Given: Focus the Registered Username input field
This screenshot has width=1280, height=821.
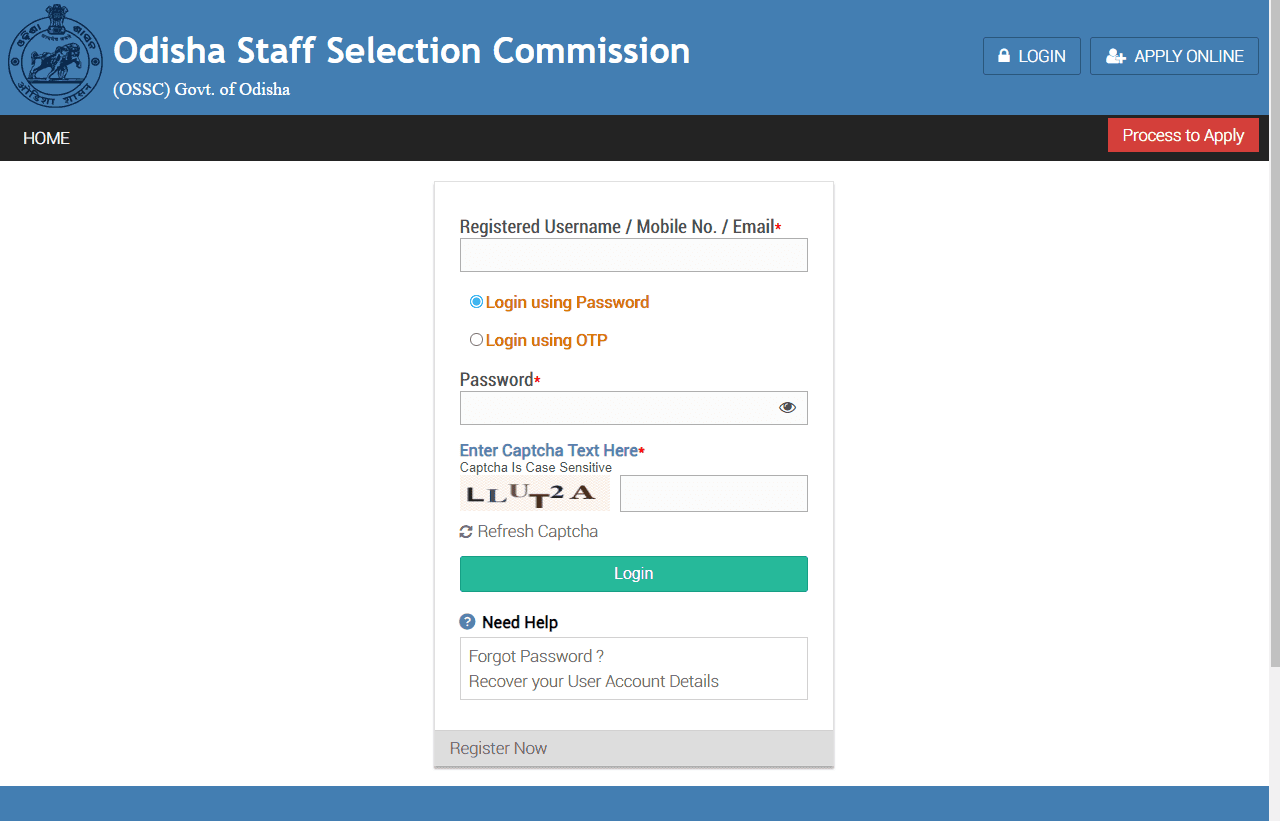Looking at the screenshot, I should pyautogui.click(x=633, y=255).
